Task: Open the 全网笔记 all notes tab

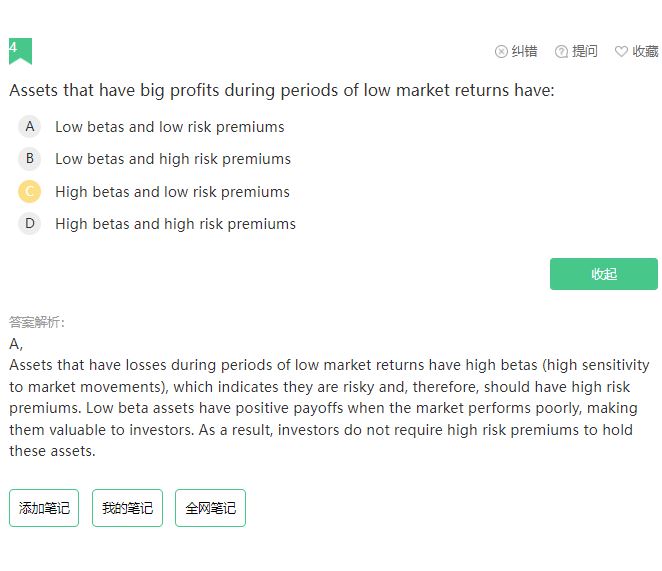Action: tap(210, 508)
